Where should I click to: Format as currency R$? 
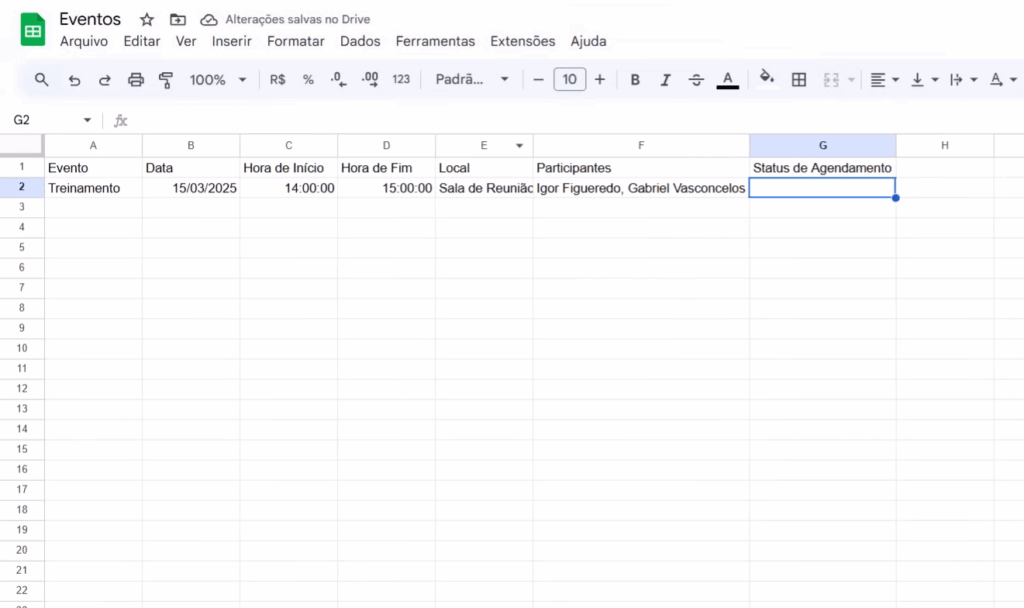pos(278,80)
